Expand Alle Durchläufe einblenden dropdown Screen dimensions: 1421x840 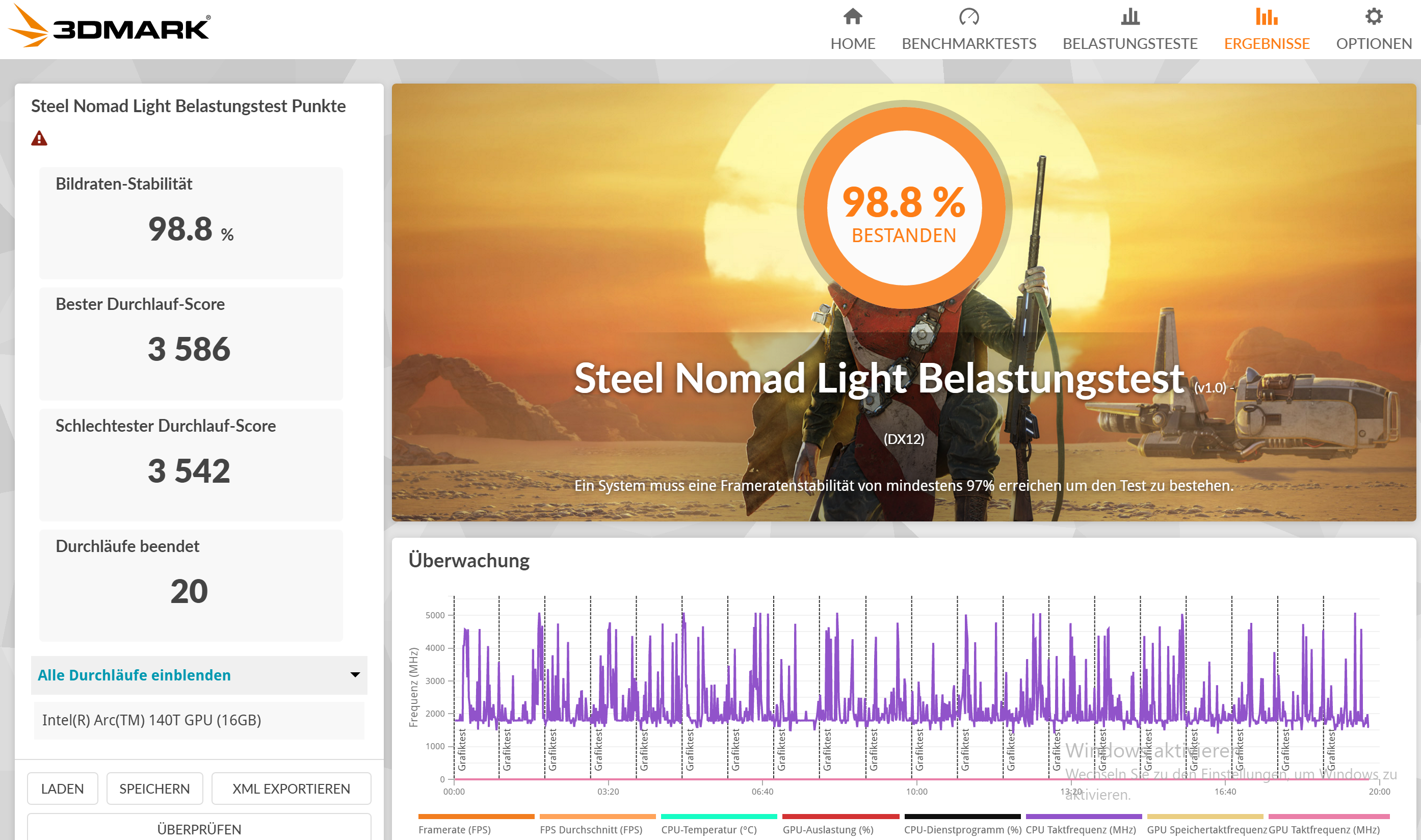199,675
